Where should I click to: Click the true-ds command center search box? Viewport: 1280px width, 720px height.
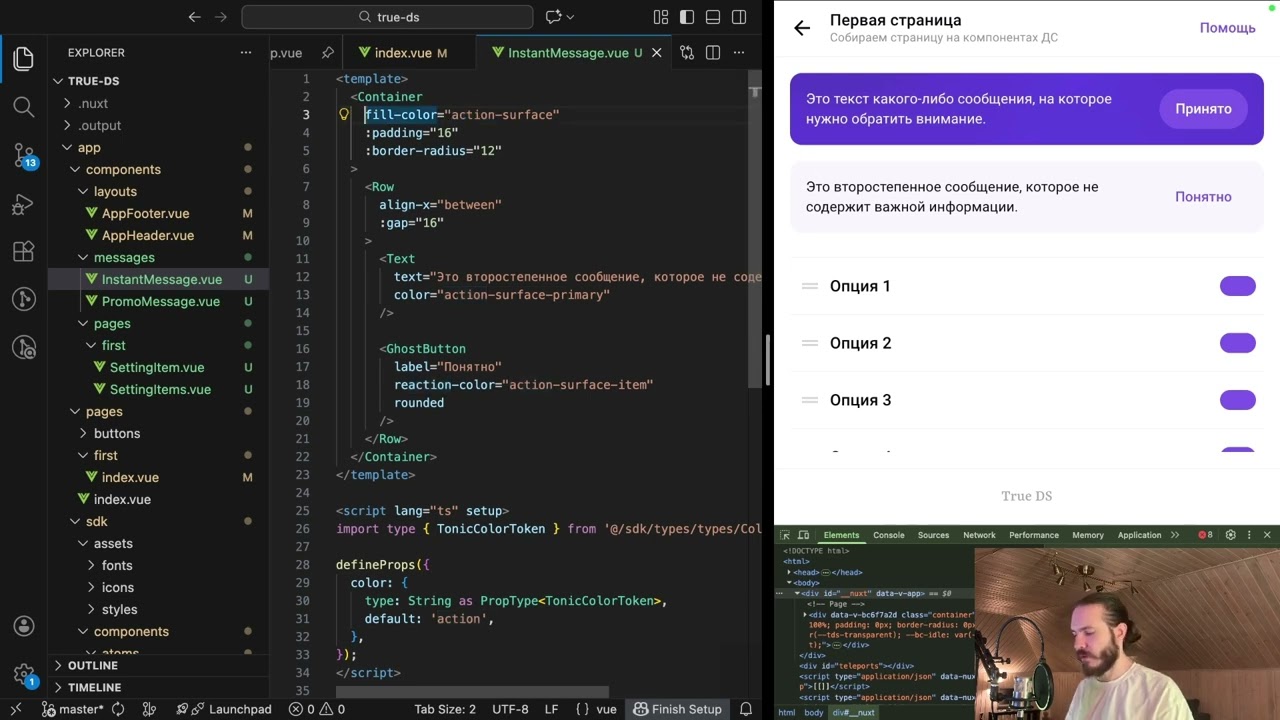point(387,17)
